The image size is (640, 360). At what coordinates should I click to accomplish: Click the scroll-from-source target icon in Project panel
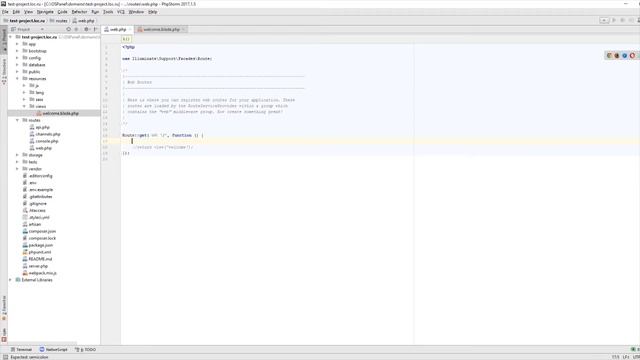tap(69, 29)
